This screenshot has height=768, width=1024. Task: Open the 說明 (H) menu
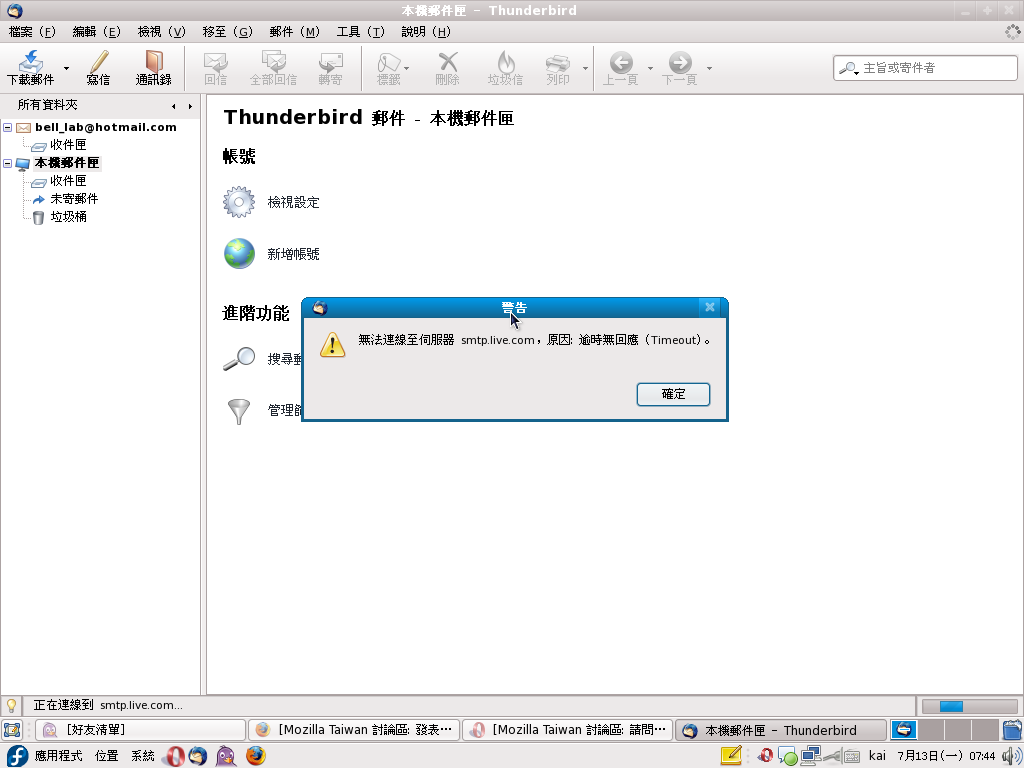426,31
